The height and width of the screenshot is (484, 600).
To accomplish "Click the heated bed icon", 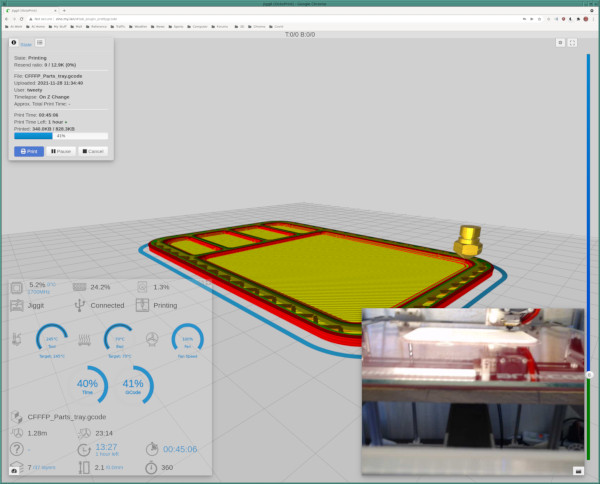I will (84, 339).
